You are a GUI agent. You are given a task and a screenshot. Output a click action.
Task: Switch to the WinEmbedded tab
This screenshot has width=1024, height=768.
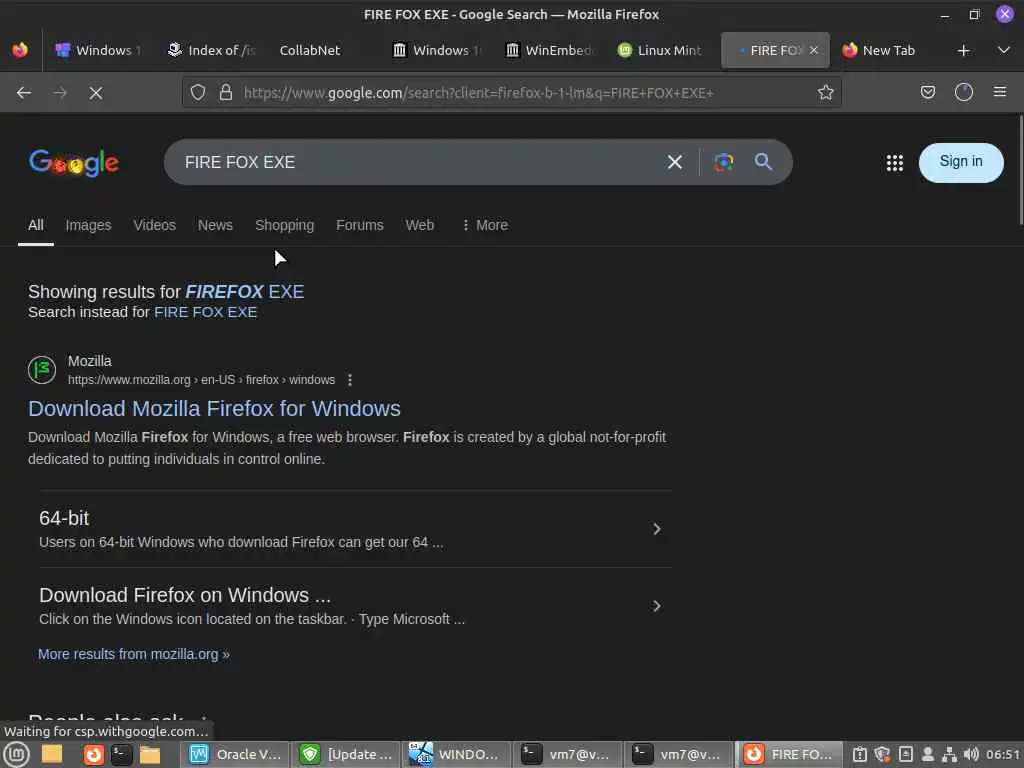click(549, 50)
